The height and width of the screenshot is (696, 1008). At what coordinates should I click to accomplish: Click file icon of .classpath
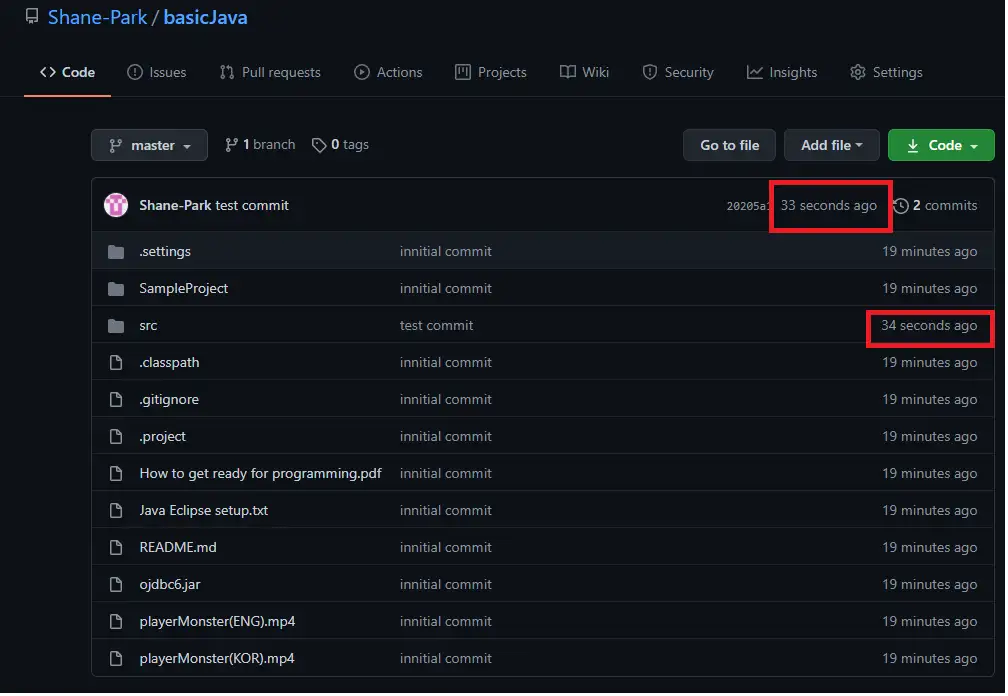(x=116, y=363)
